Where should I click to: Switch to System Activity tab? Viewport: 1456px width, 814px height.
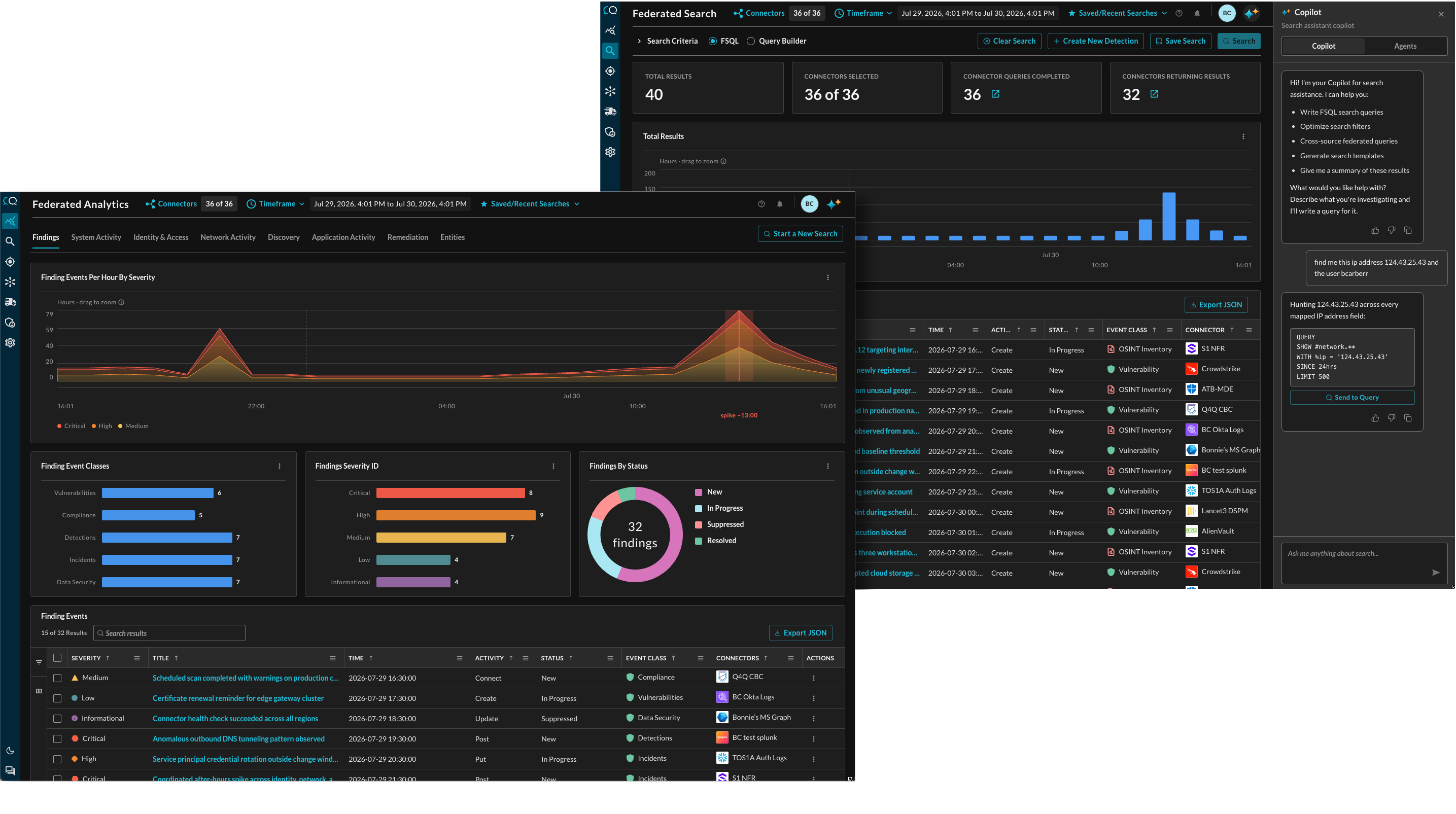point(96,237)
